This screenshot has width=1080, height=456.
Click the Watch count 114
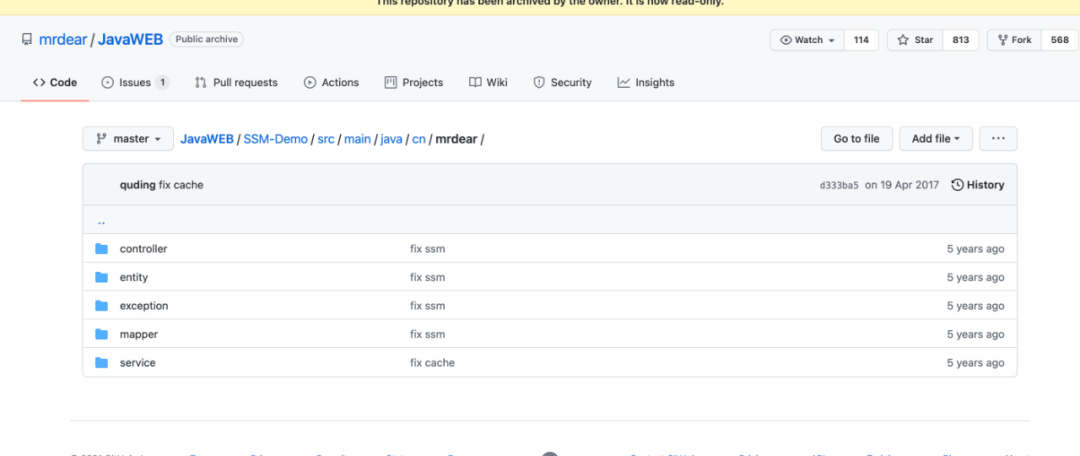pyautogui.click(x=861, y=40)
